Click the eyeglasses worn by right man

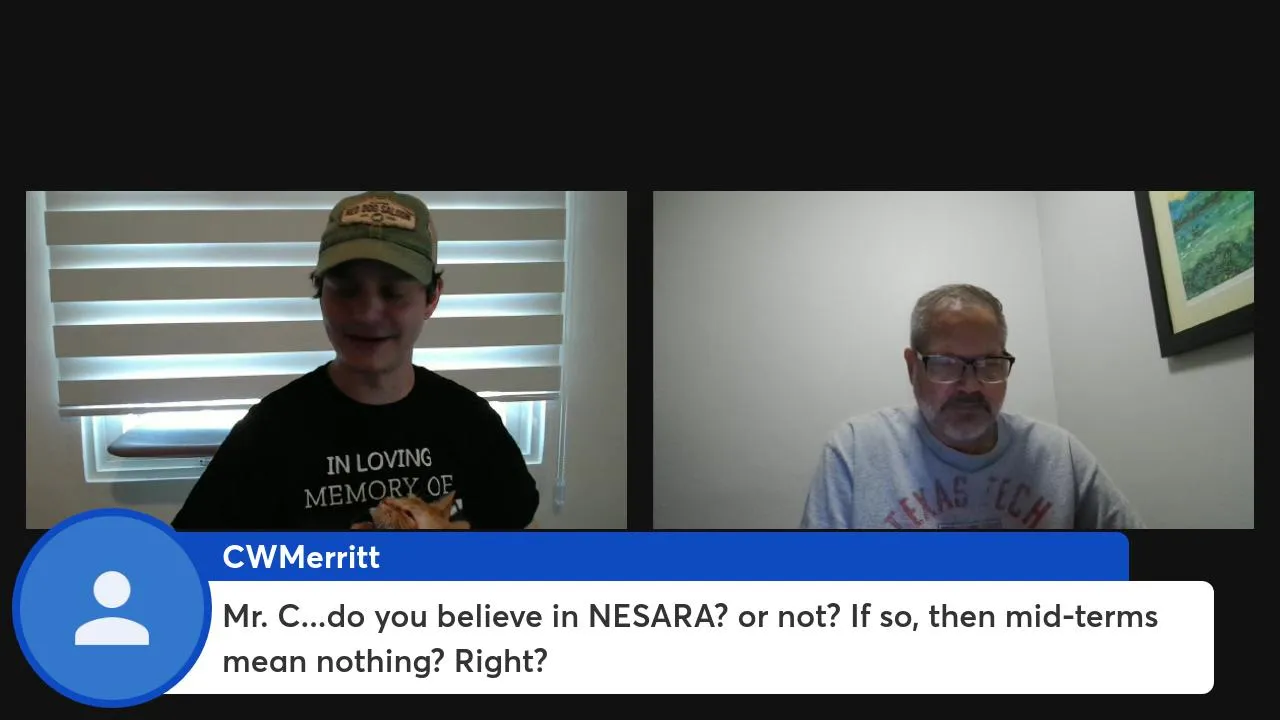[964, 367]
